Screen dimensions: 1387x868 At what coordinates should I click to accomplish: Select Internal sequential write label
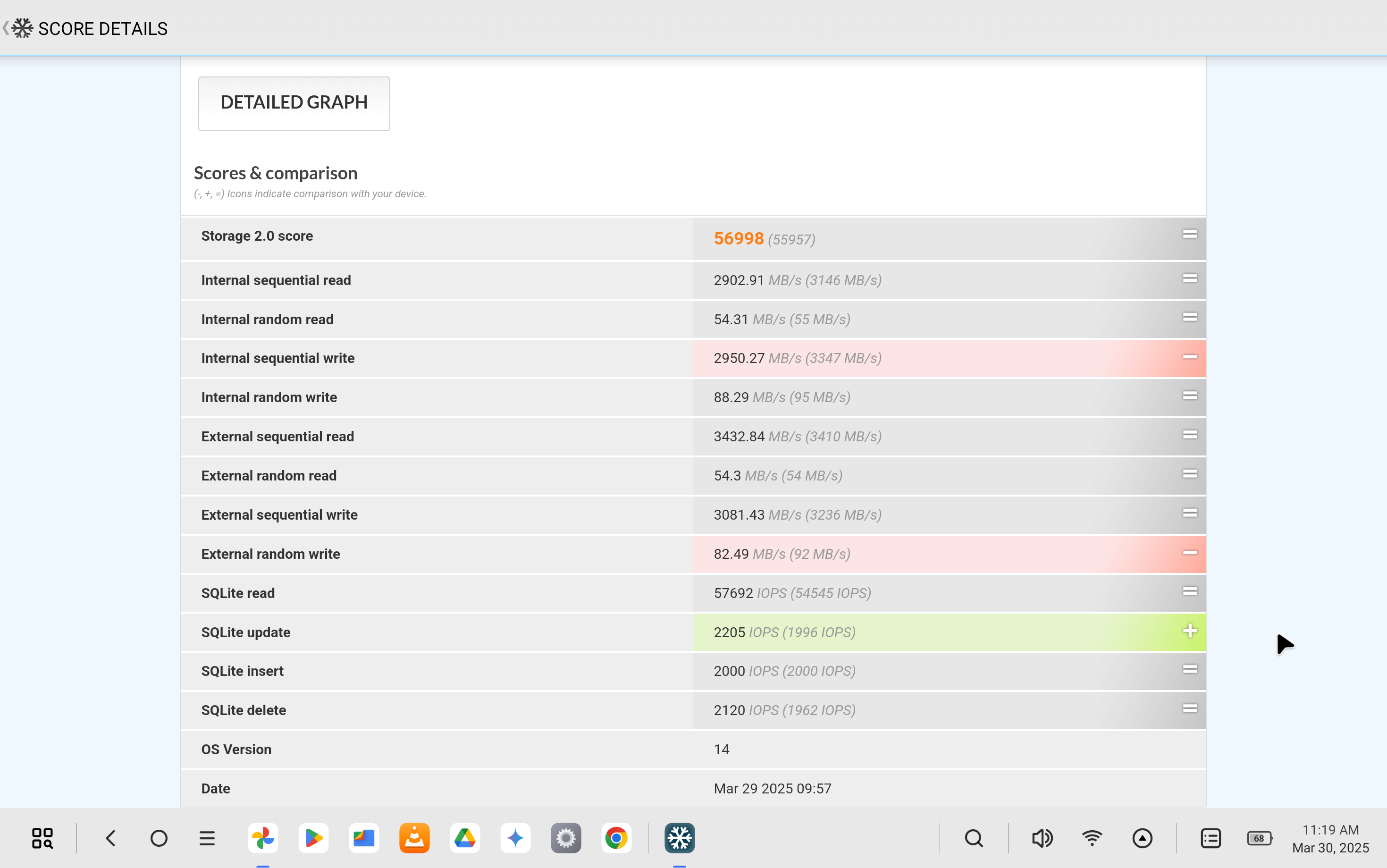coord(278,358)
